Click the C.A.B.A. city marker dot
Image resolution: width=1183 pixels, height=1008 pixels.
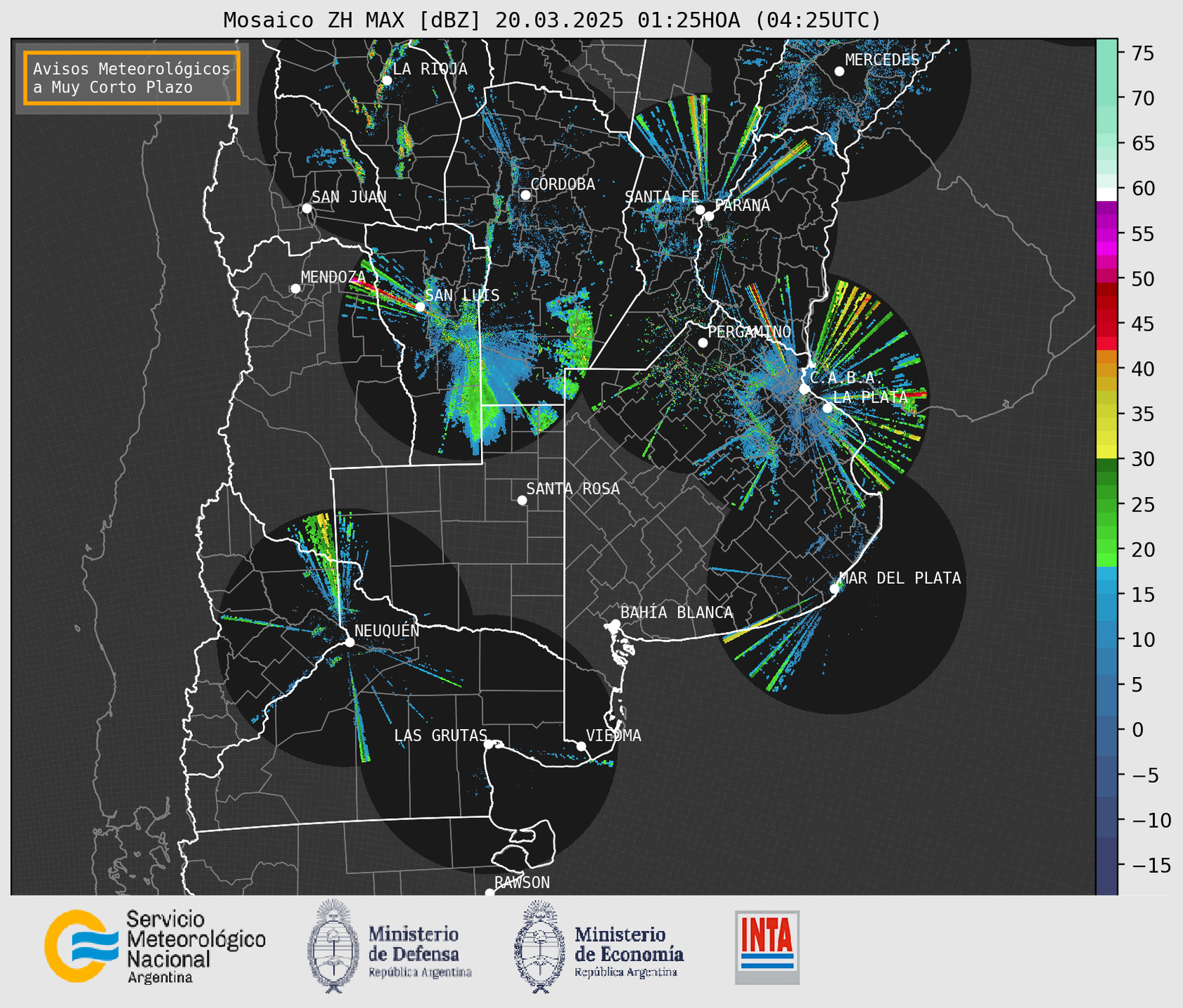click(805, 389)
